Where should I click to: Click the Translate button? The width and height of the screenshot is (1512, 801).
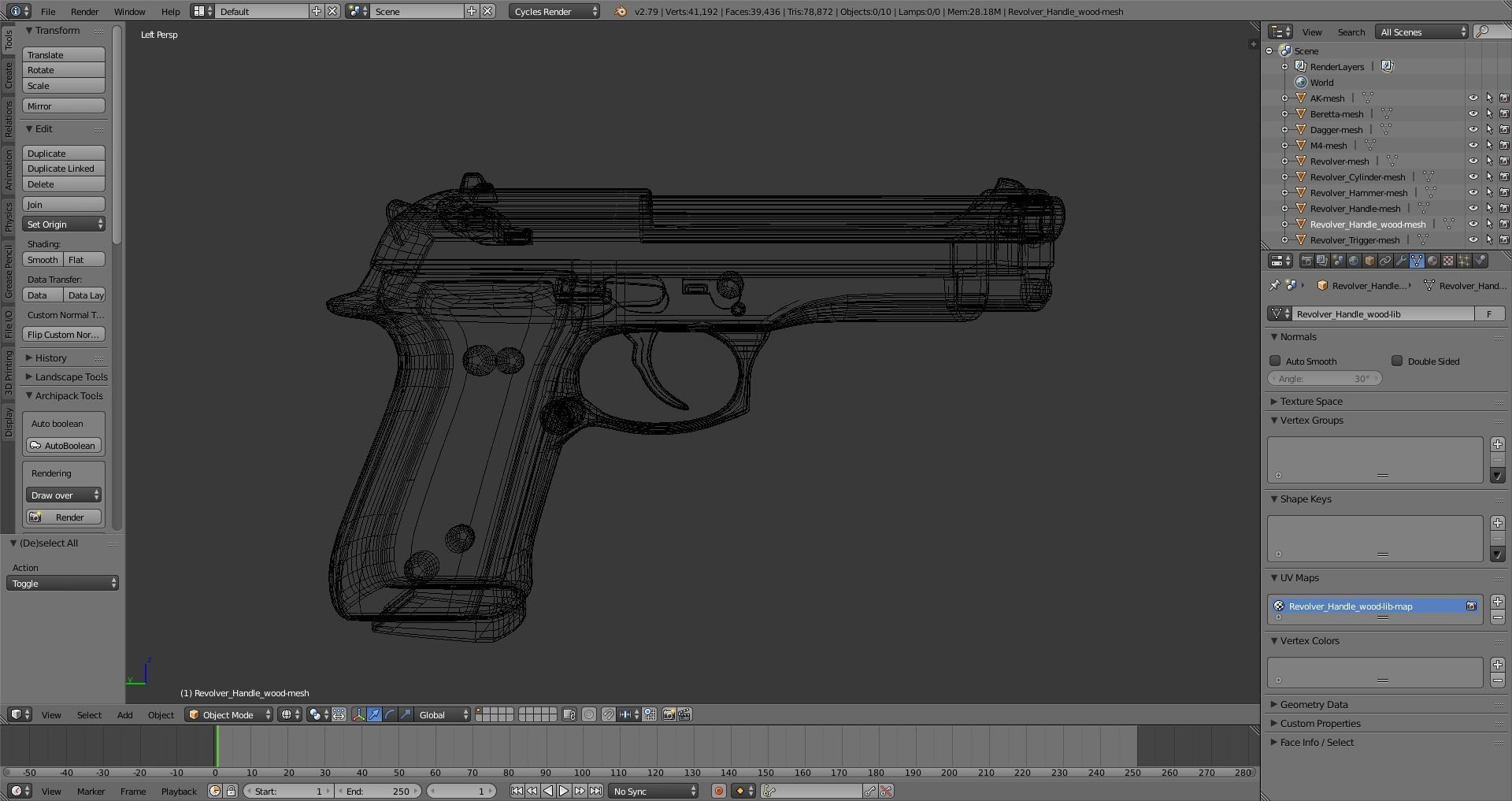64,55
